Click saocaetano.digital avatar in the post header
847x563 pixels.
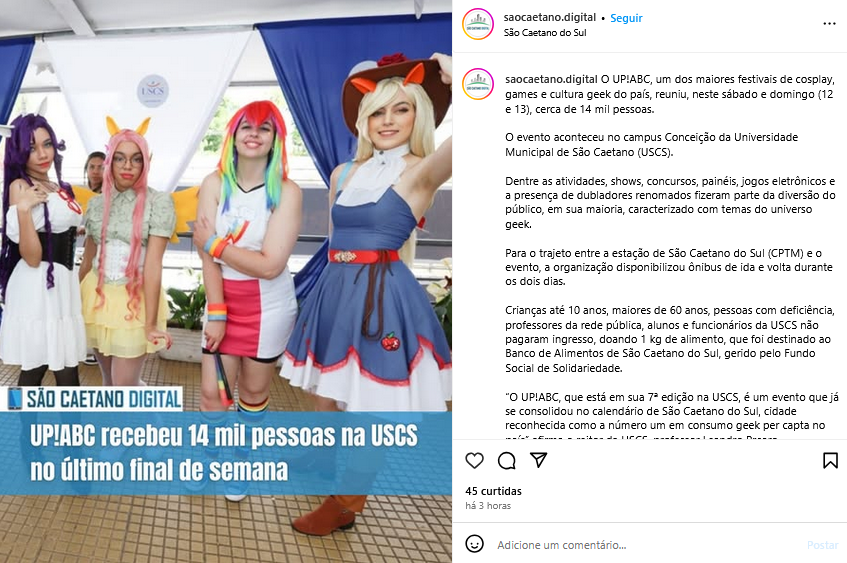tap(478, 24)
